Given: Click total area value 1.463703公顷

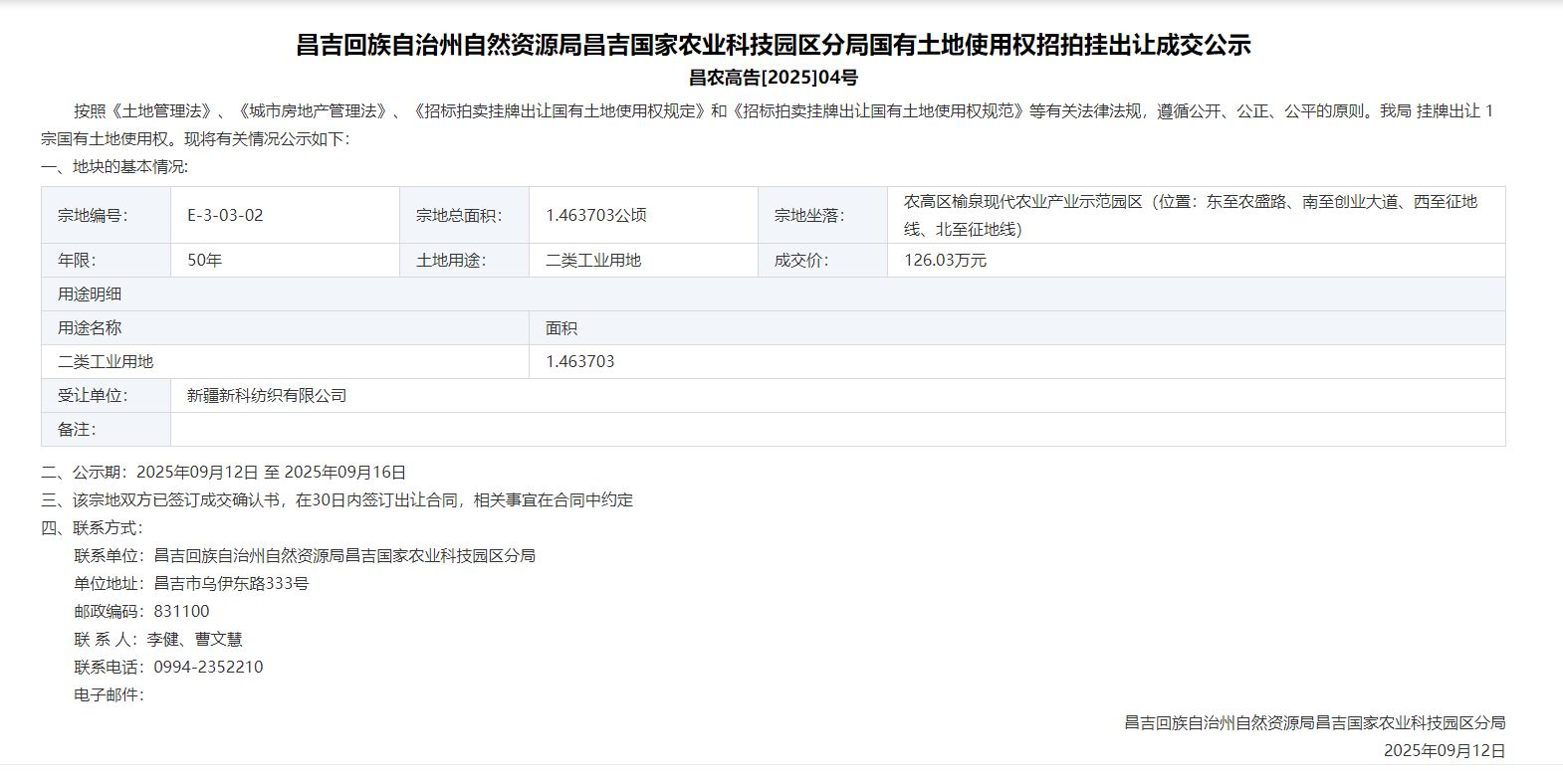Looking at the screenshot, I should tap(595, 215).
